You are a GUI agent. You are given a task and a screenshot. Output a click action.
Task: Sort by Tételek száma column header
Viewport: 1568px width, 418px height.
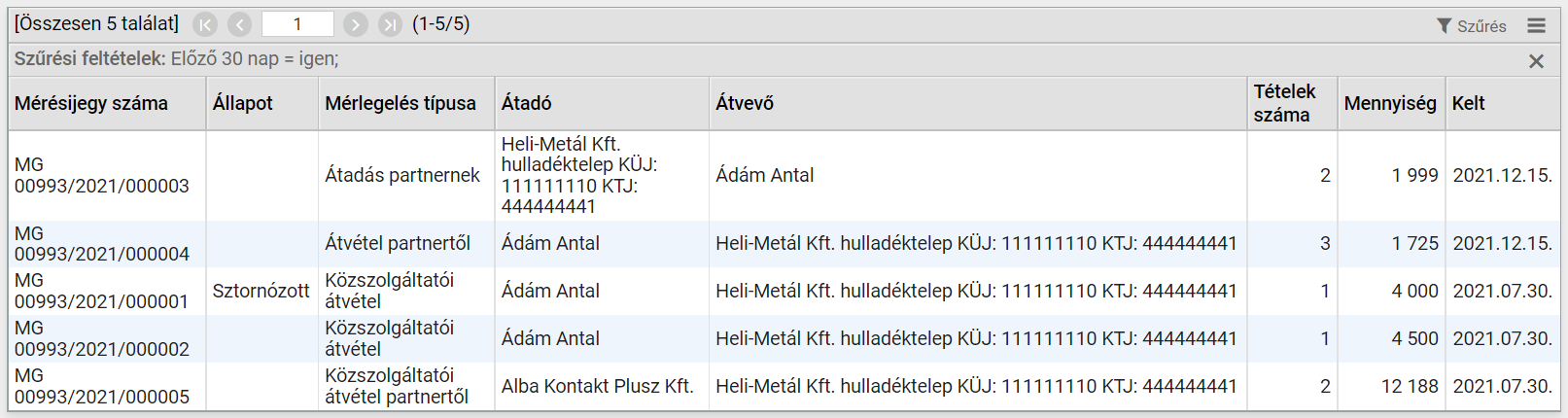point(1284,103)
